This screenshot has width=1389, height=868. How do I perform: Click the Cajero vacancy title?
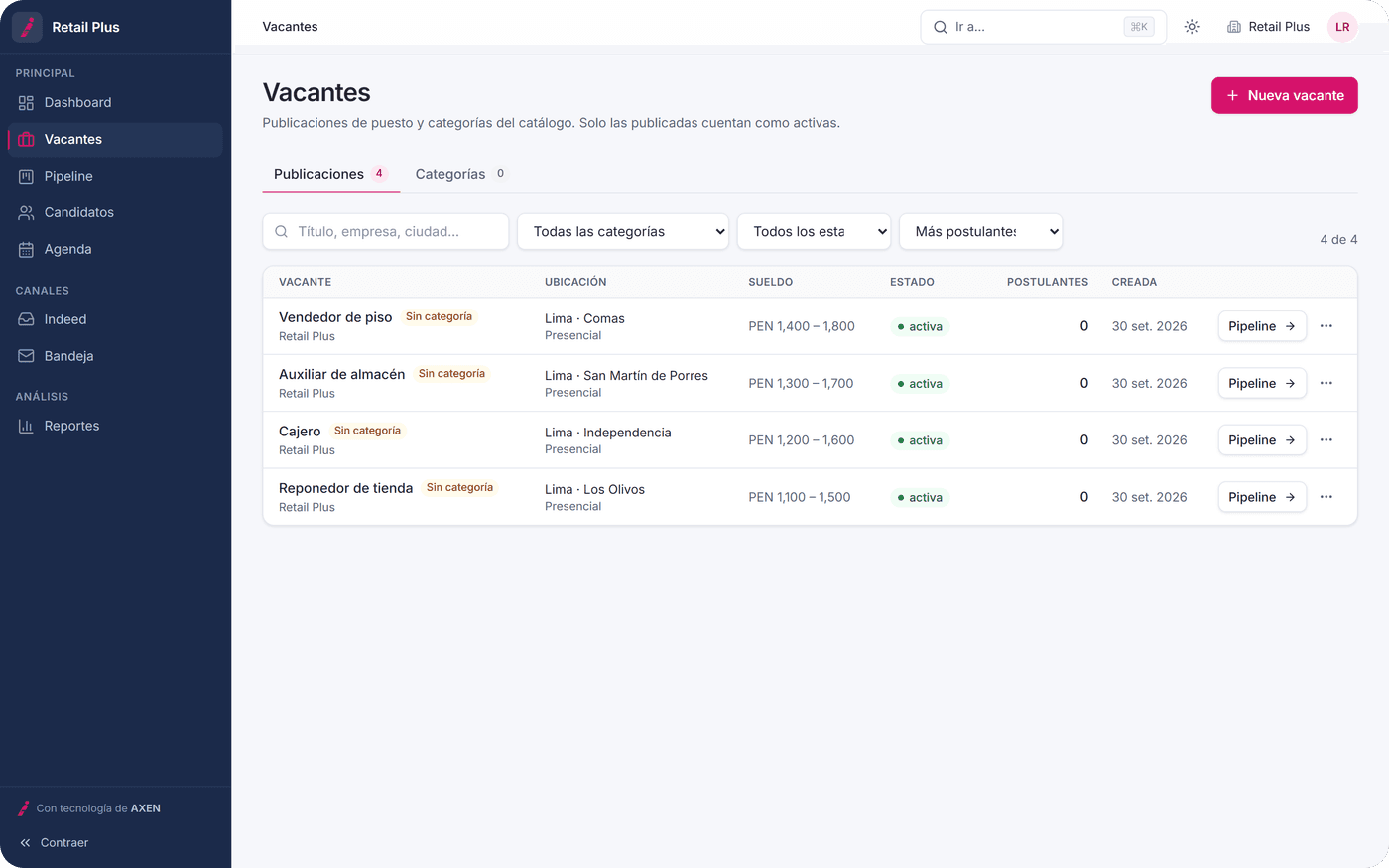(x=300, y=432)
